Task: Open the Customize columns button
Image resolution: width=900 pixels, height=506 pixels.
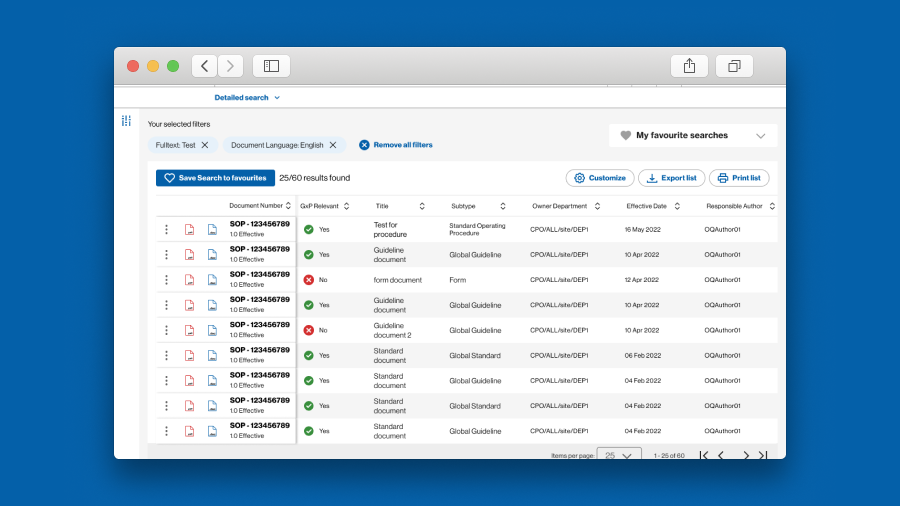Action: point(600,178)
